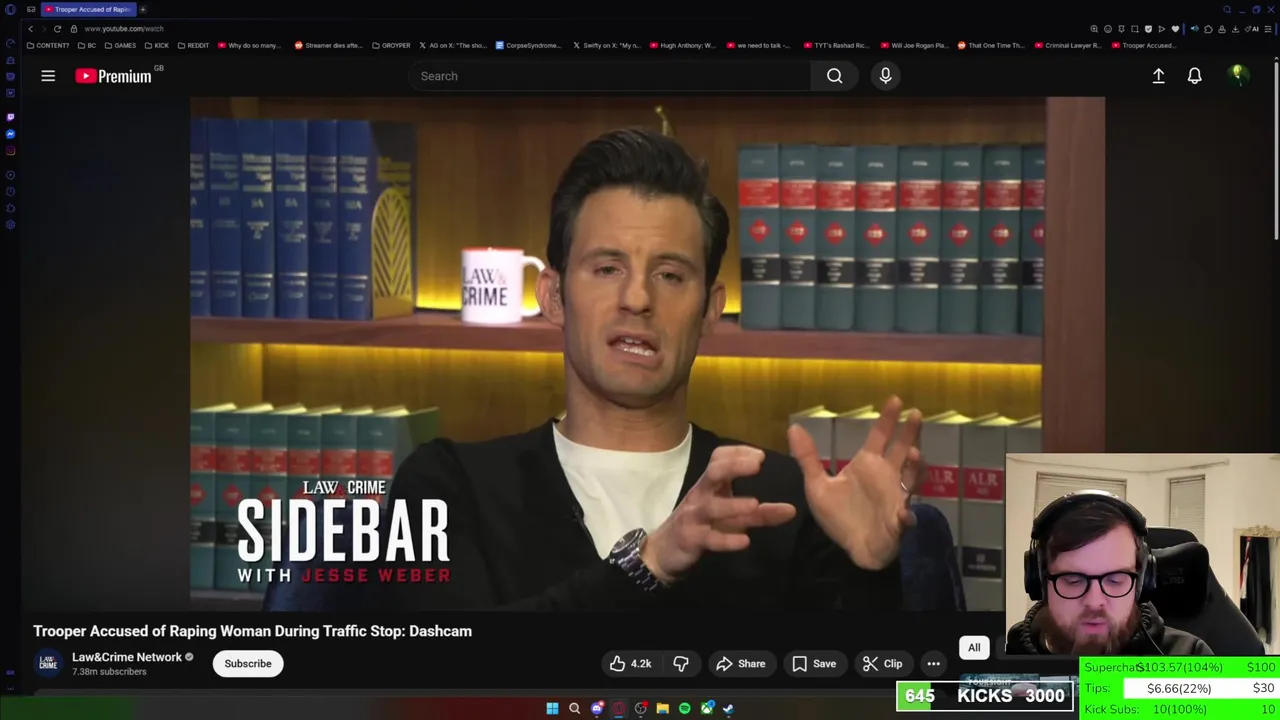Select the All filter chip

coord(974,648)
